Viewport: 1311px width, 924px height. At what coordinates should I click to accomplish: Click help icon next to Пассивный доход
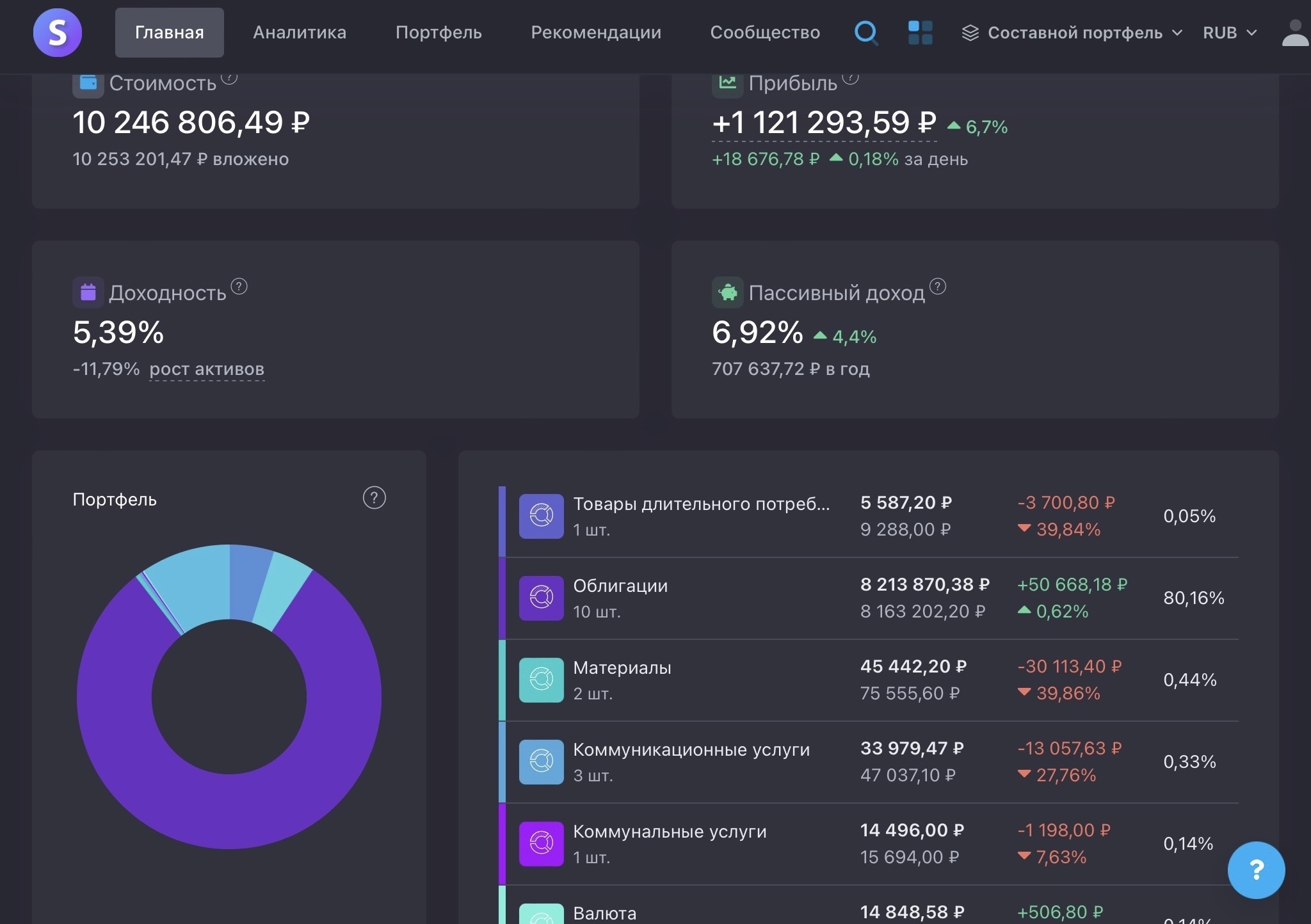[x=937, y=287]
